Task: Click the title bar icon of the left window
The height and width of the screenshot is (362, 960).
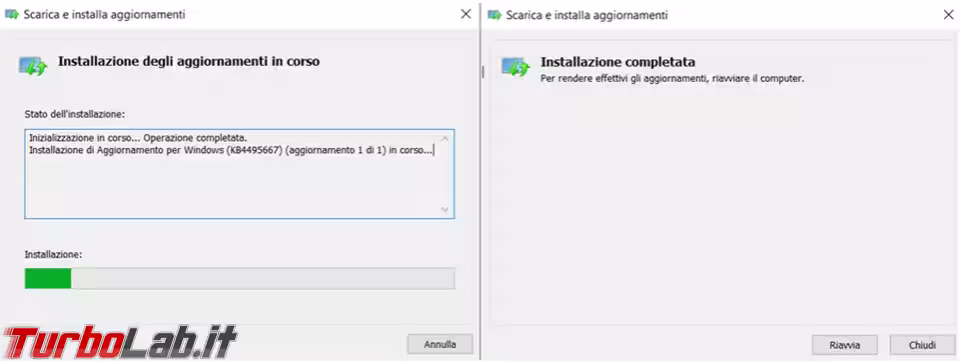Action: point(11,15)
